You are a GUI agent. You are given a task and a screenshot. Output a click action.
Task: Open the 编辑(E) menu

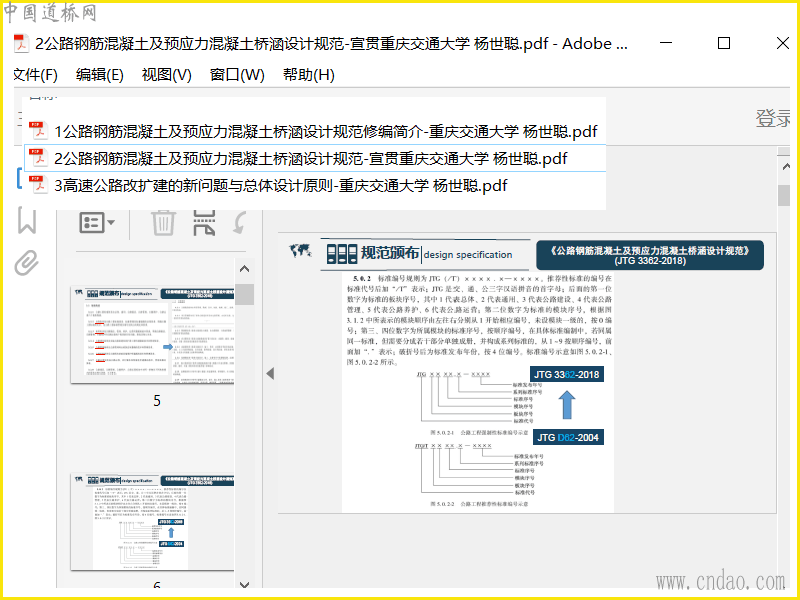(x=99, y=75)
